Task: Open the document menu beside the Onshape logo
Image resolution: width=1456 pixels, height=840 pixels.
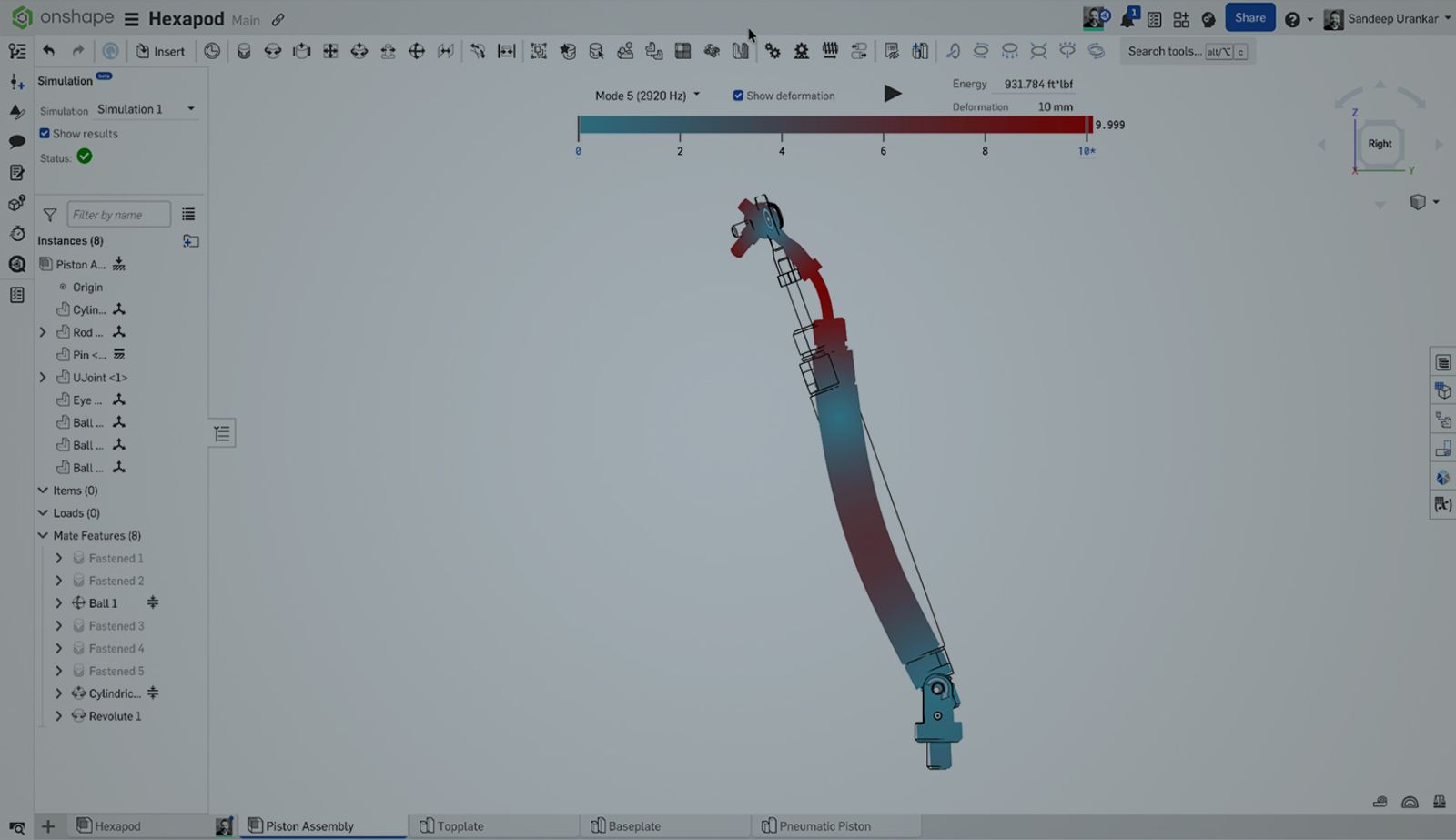Action: click(131, 18)
